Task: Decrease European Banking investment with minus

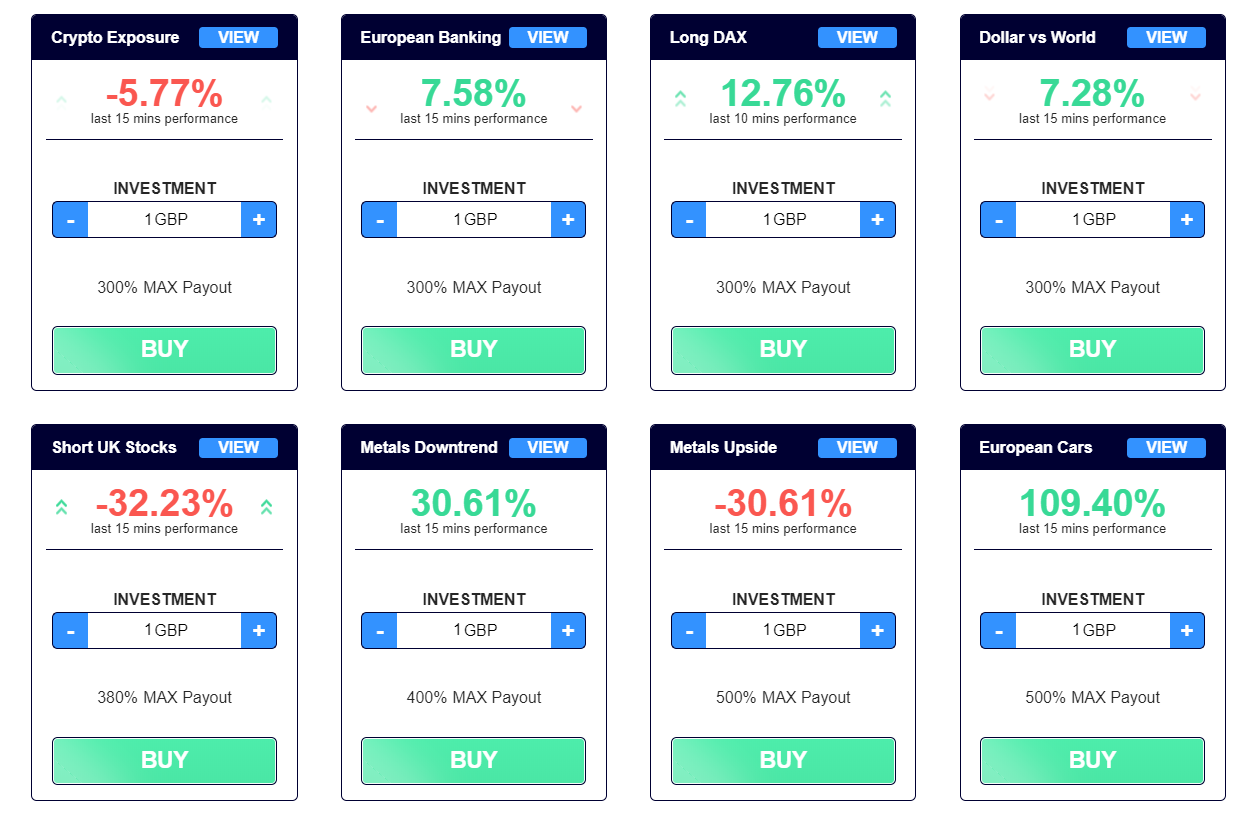Action: pyautogui.click(x=380, y=219)
